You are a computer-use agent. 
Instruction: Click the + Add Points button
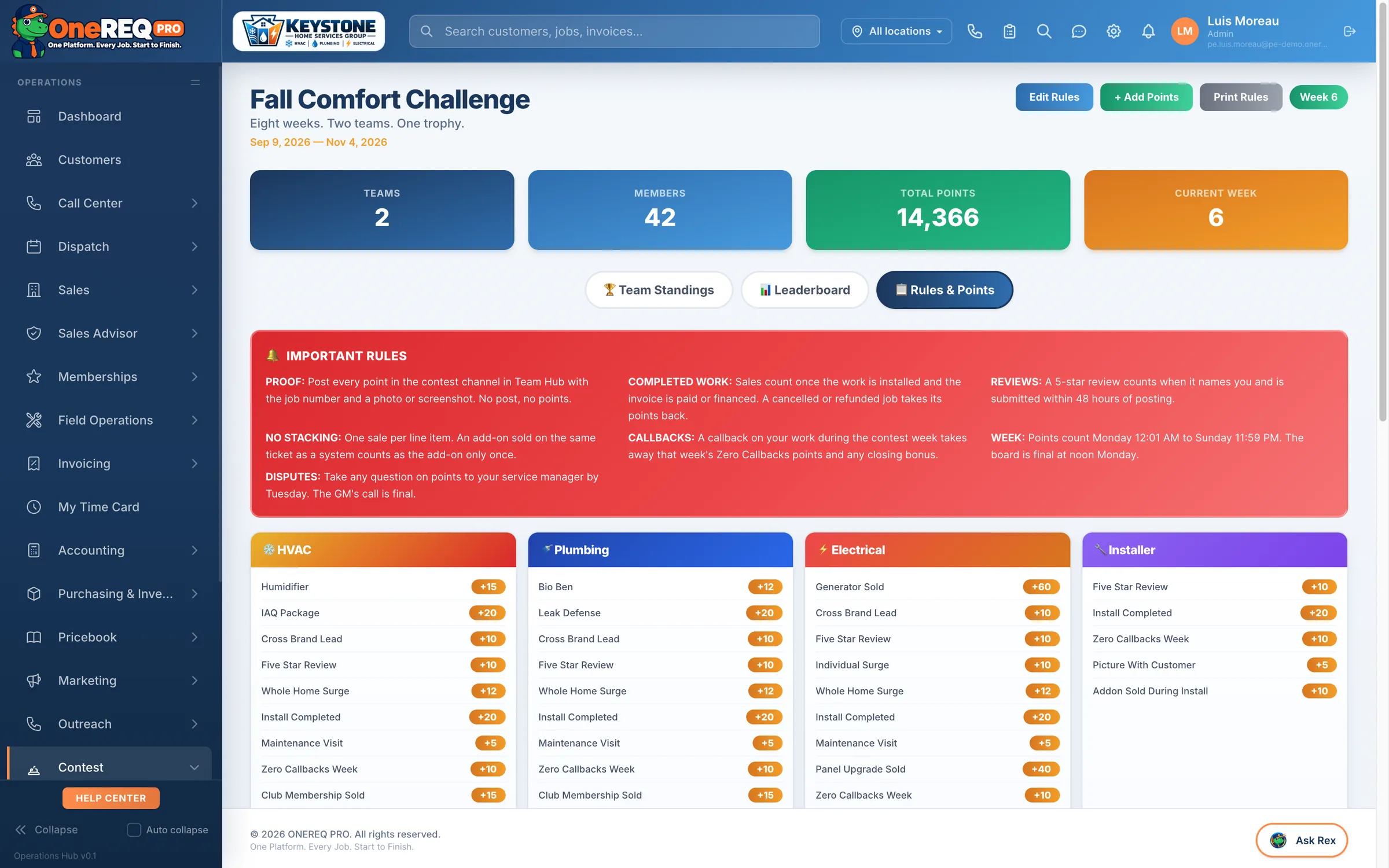(x=1146, y=97)
